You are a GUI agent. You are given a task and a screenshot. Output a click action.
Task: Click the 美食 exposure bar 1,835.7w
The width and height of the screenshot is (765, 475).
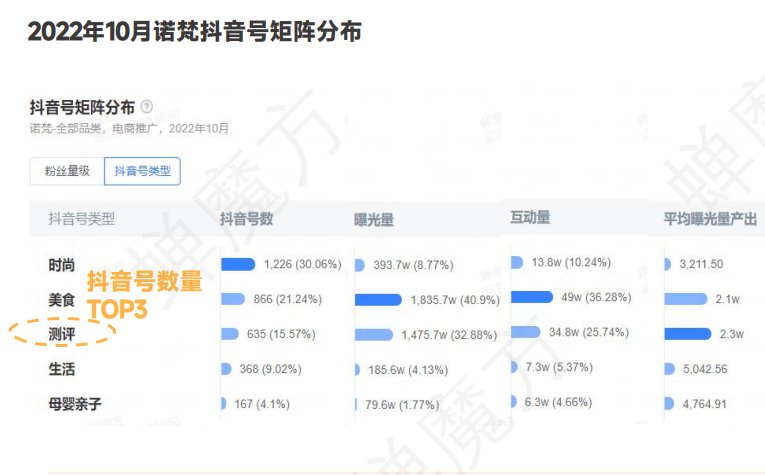[378, 299]
